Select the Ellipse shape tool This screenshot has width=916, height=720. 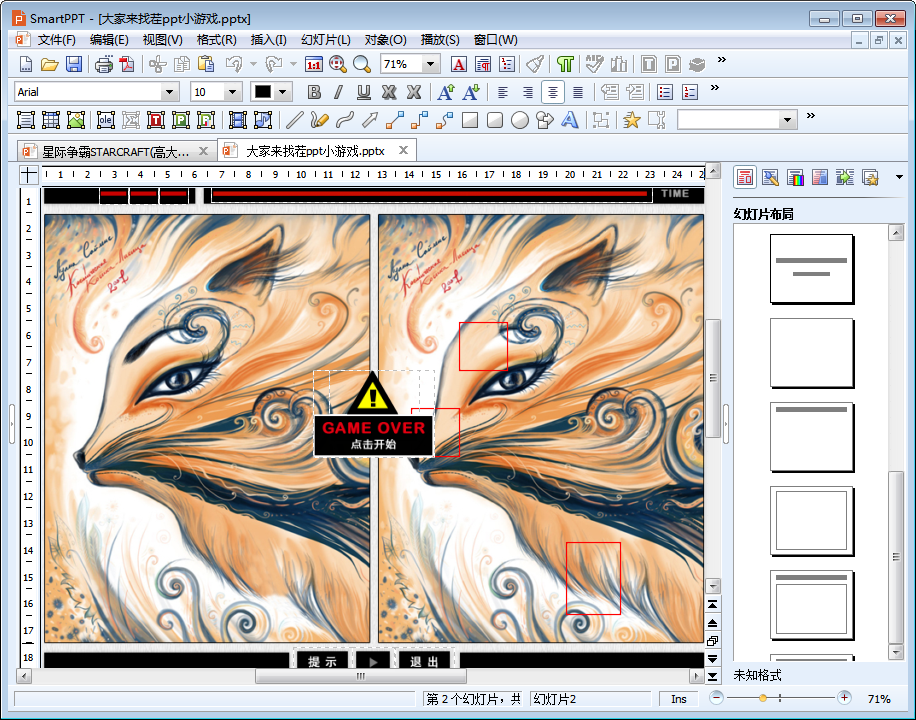coord(520,120)
